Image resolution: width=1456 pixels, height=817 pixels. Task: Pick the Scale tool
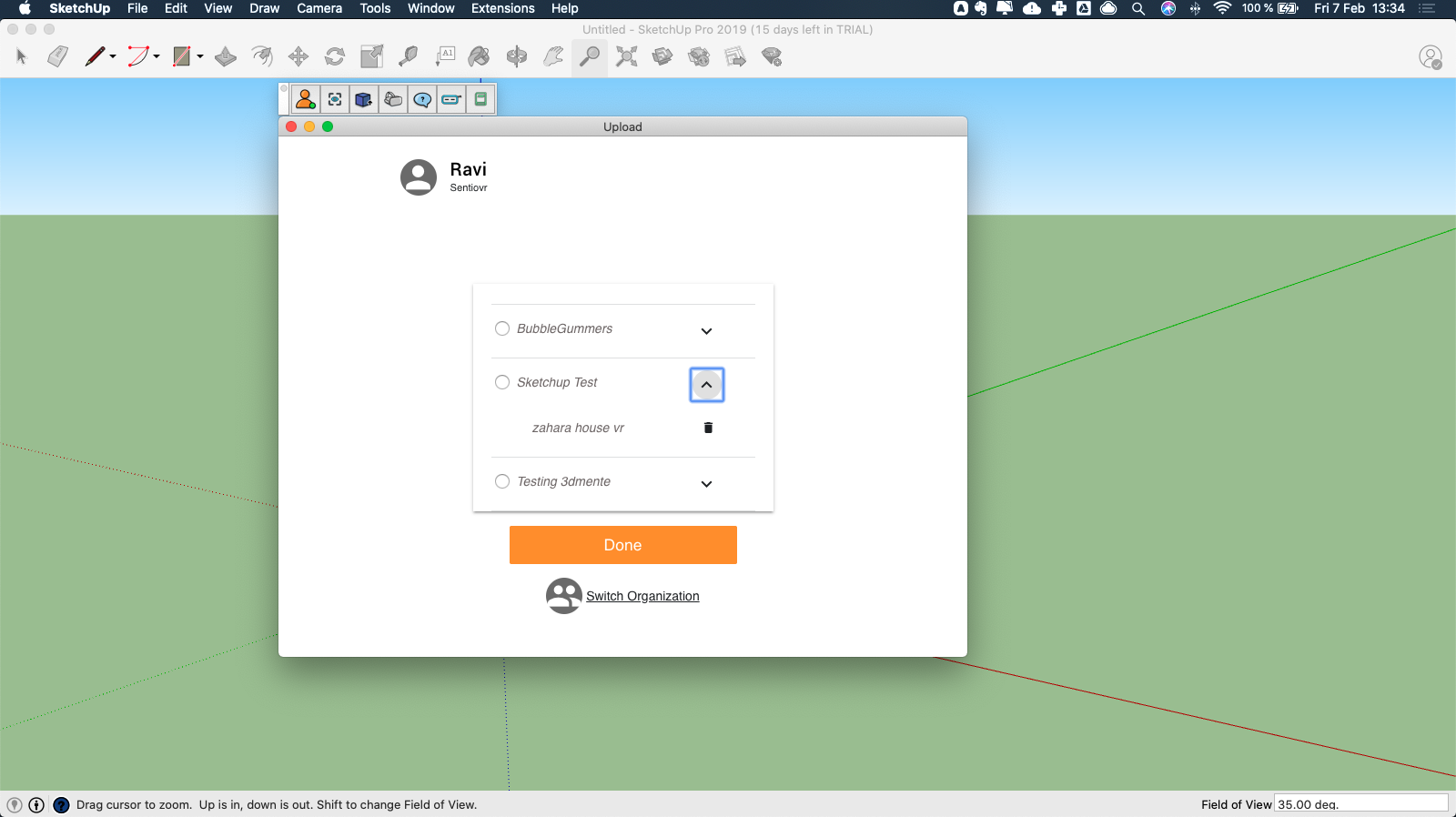point(371,56)
